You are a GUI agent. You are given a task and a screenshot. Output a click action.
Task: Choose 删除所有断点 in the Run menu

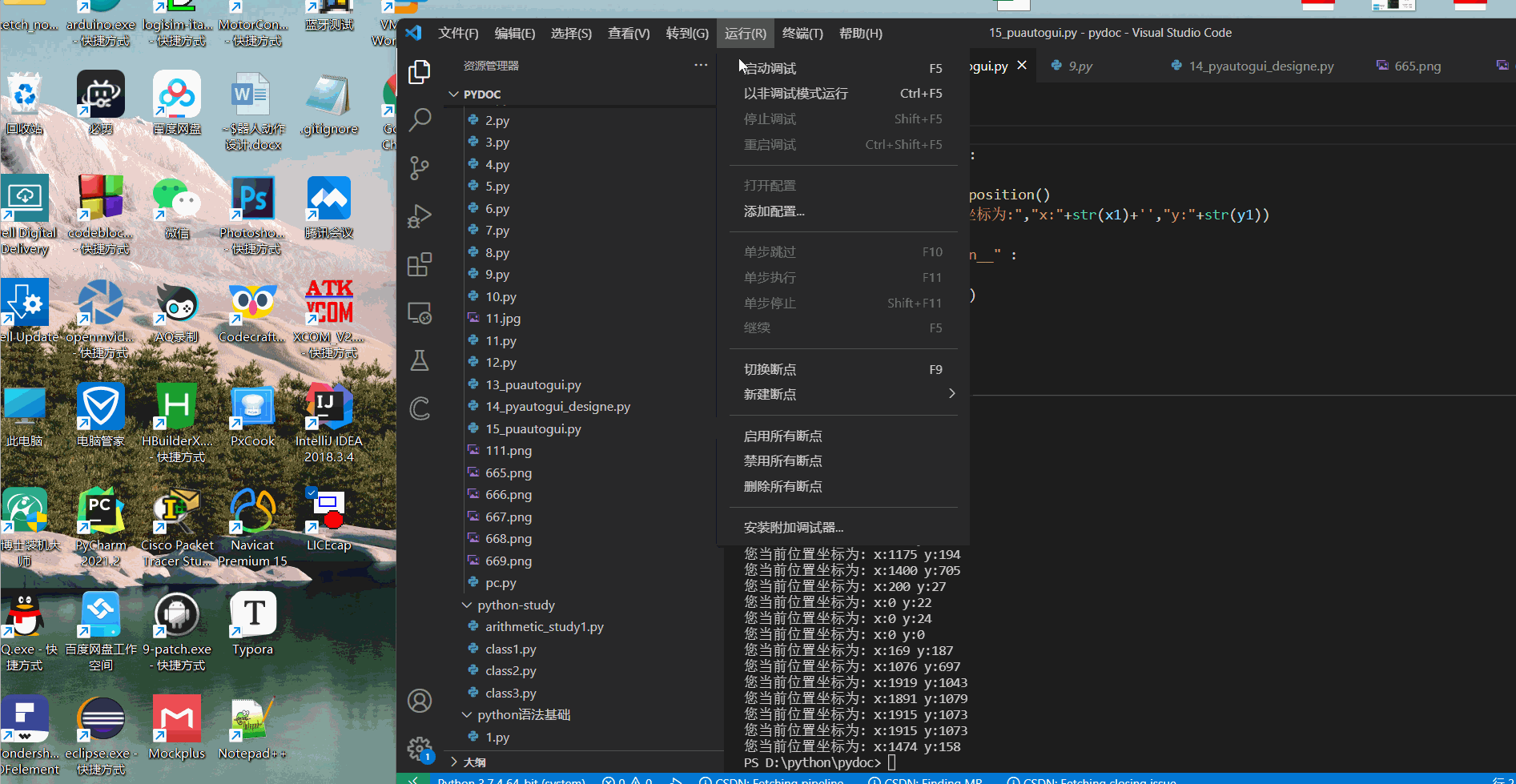pos(843,487)
